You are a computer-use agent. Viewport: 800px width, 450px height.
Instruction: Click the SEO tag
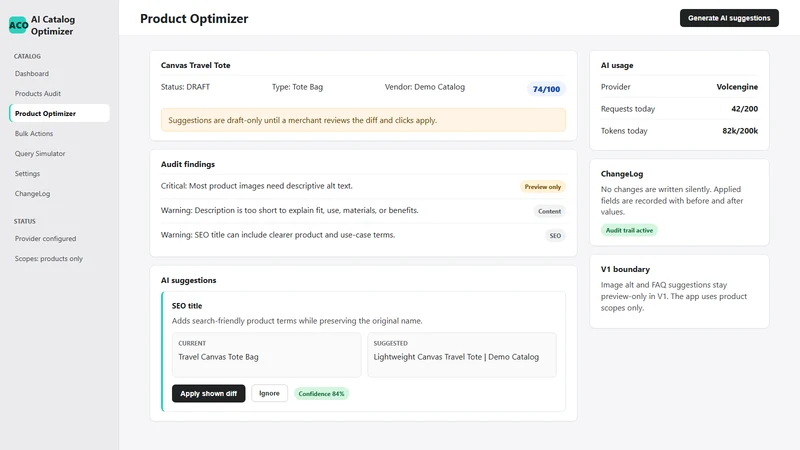point(555,236)
